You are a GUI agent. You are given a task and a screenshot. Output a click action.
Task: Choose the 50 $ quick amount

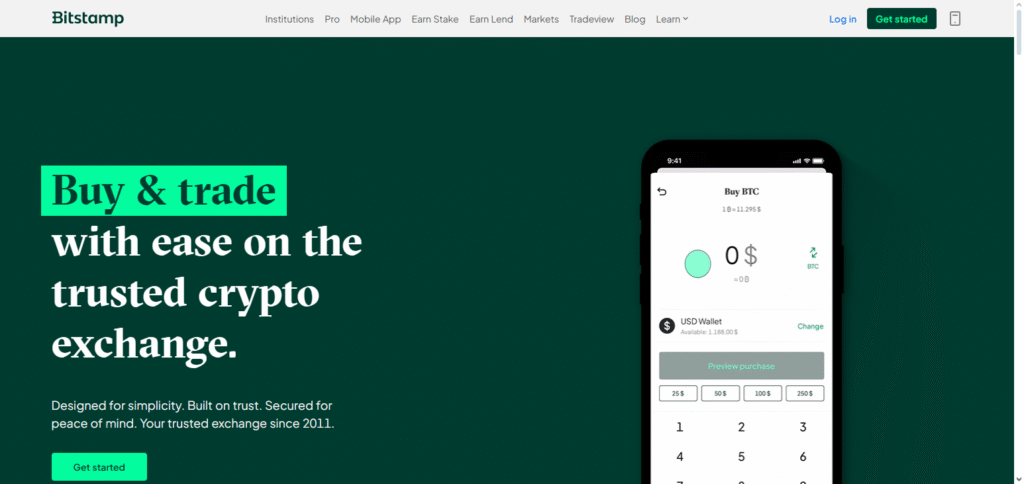click(720, 393)
